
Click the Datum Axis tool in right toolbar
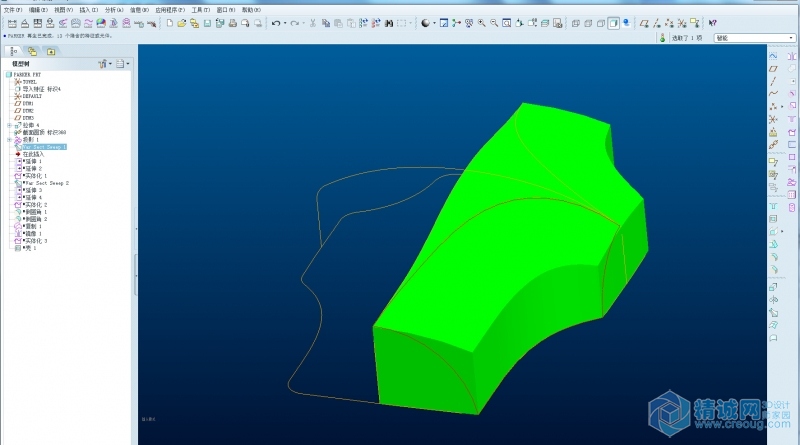click(773, 81)
